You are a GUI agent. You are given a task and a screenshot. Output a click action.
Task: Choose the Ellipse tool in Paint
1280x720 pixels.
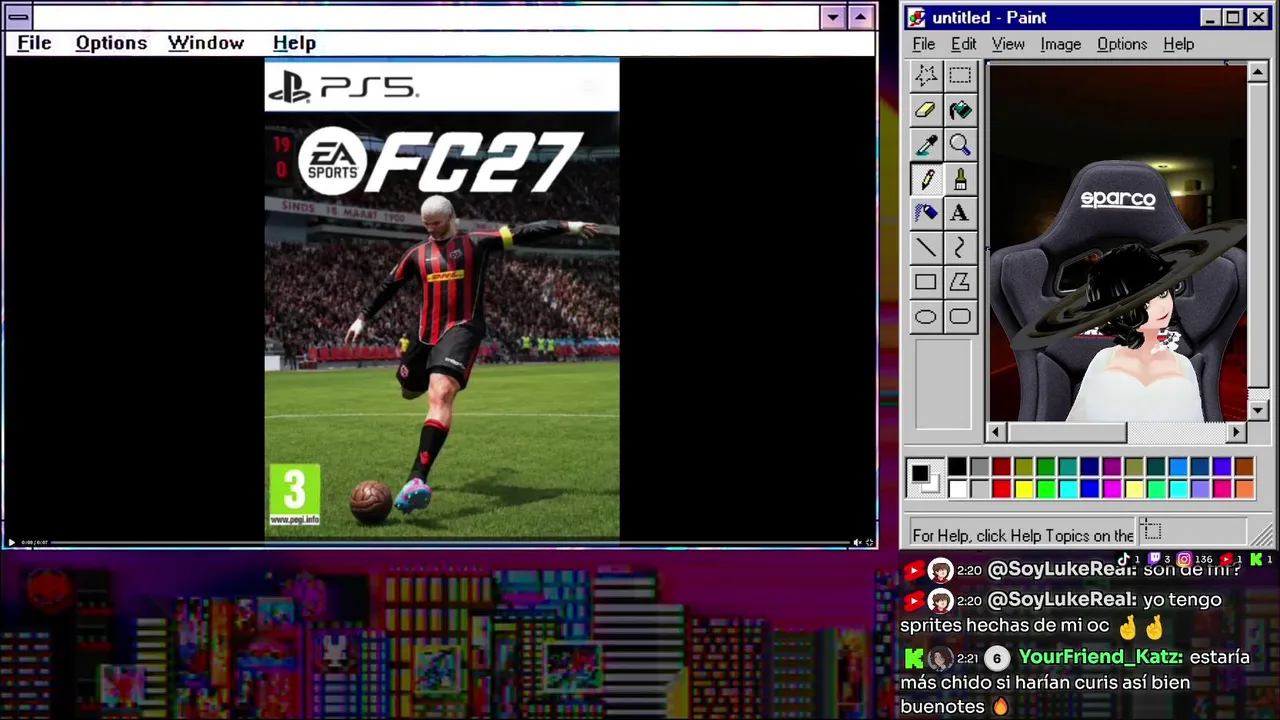[x=926, y=317]
